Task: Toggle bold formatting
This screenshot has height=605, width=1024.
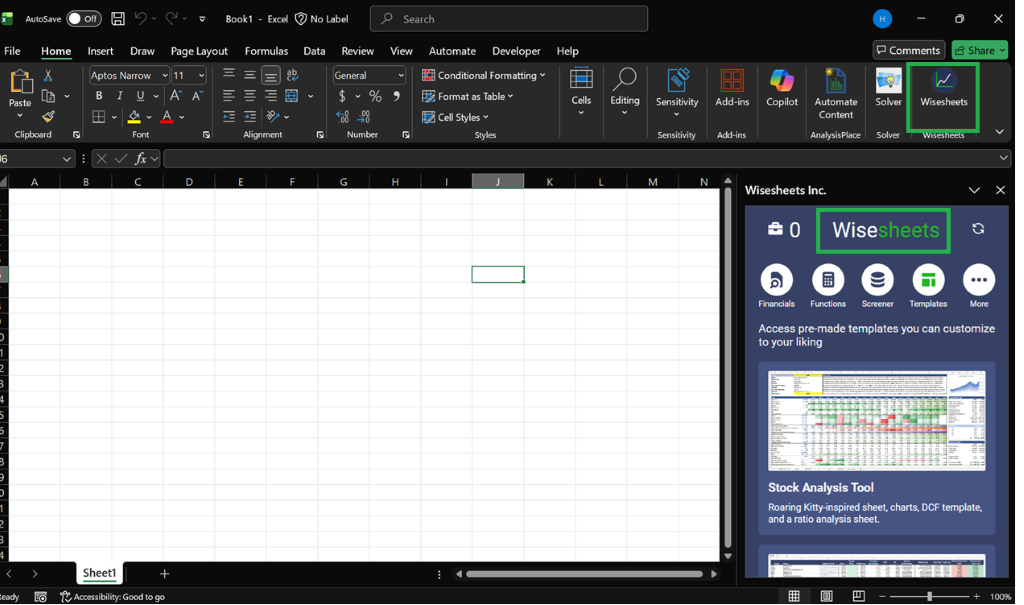Action: (99, 97)
